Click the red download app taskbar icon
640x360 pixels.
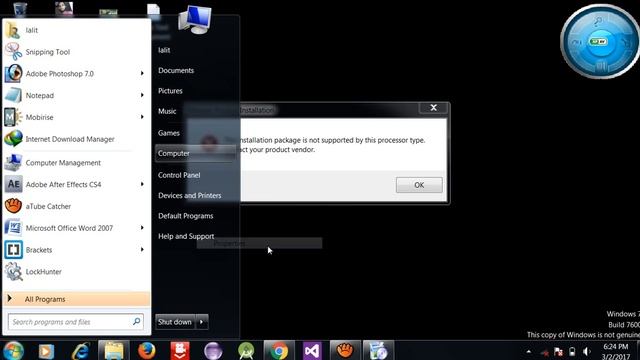tap(180, 351)
